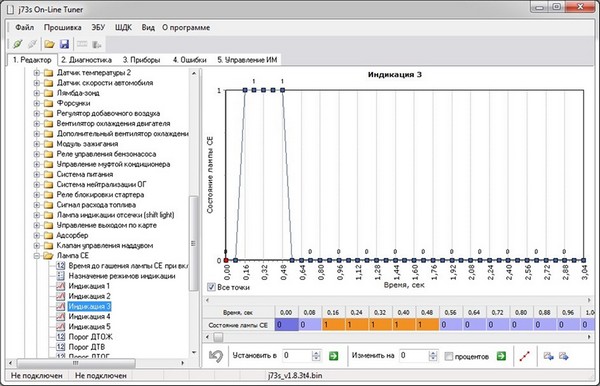This screenshot has height=386, width=600.
Task: Switch to the '2. Диагностика' tab
Action: [x=86, y=60]
